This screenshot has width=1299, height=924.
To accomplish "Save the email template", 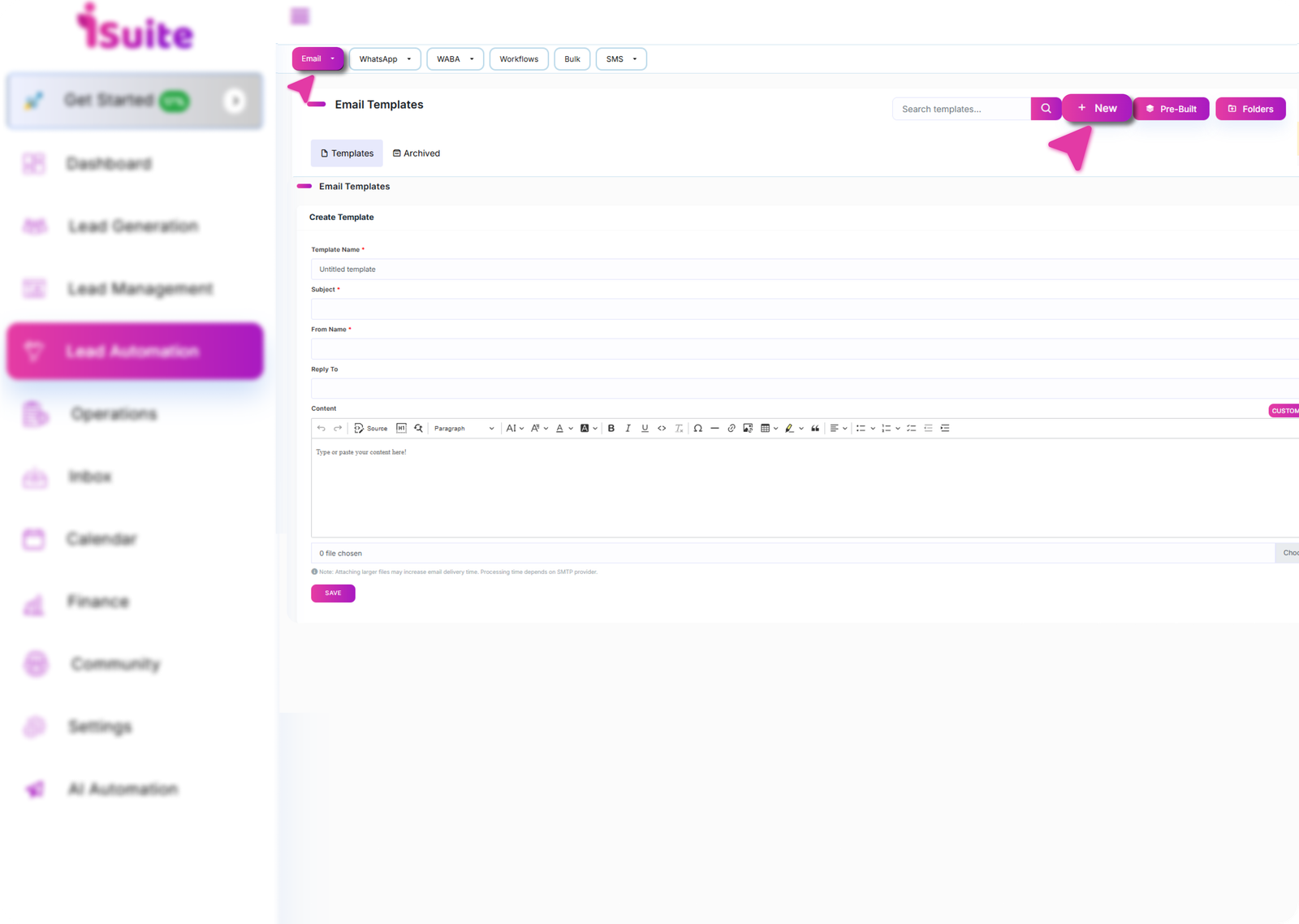I will pyautogui.click(x=333, y=593).
